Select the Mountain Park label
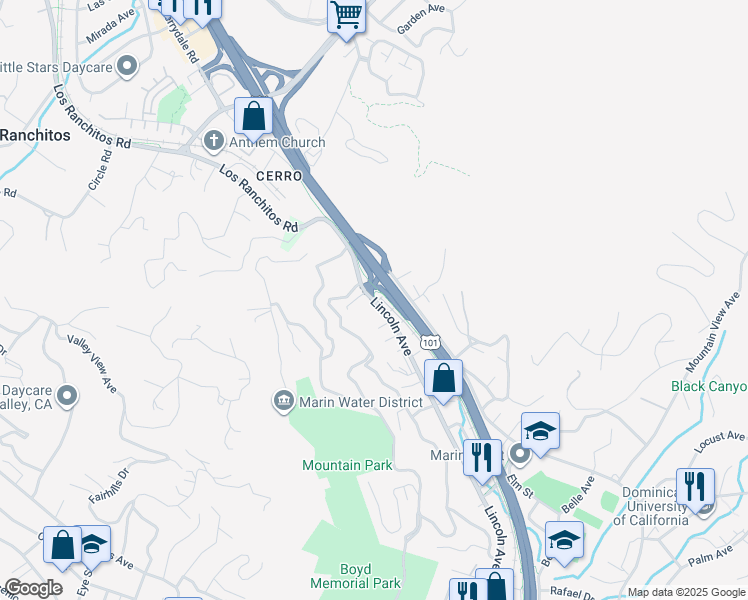 coord(347,465)
